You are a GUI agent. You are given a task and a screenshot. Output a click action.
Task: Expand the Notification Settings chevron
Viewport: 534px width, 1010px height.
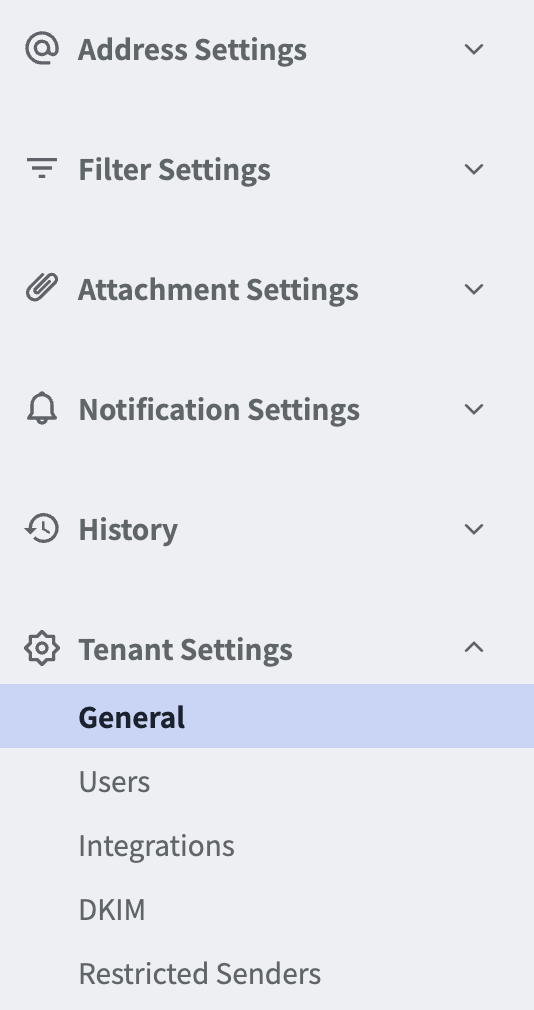[x=474, y=409]
